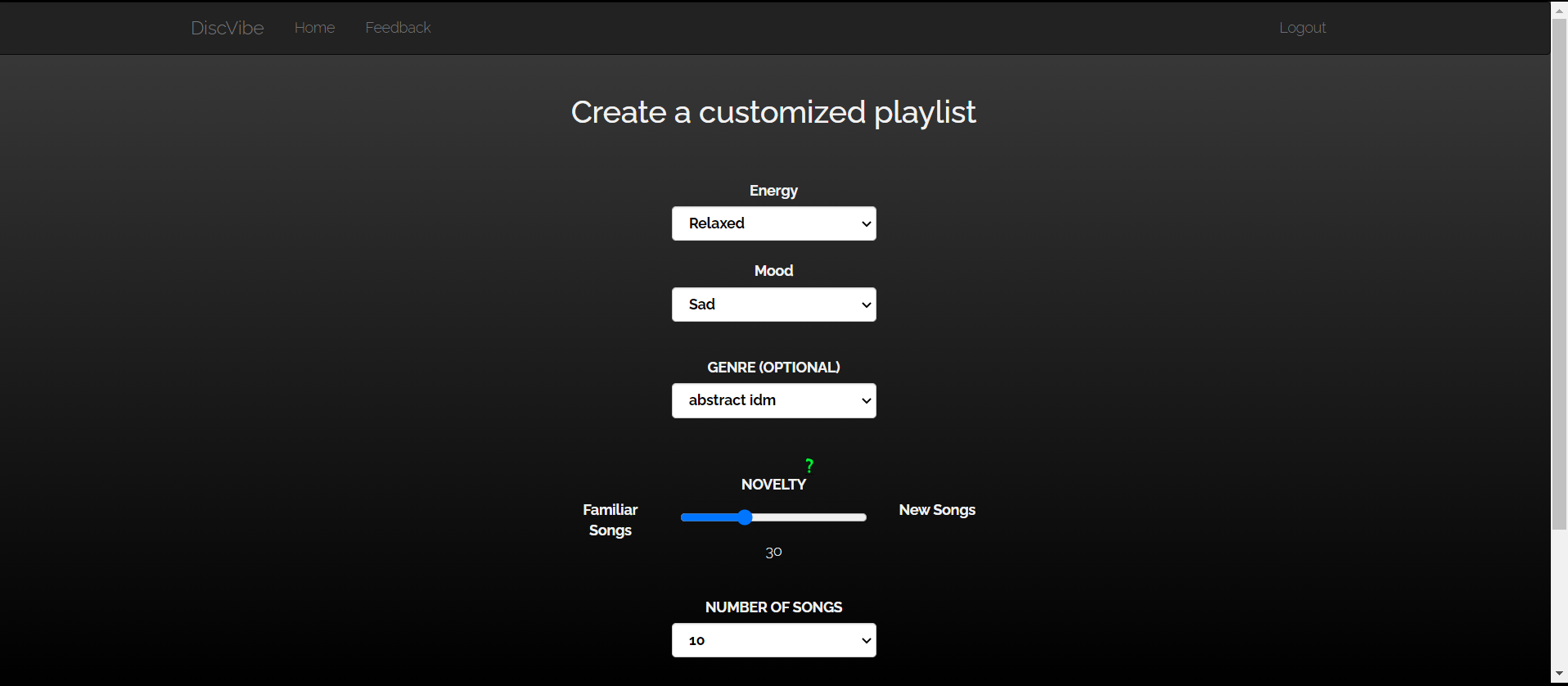Click the 'Energy' label
Image resolution: width=1568 pixels, height=686 pixels.
click(x=773, y=191)
